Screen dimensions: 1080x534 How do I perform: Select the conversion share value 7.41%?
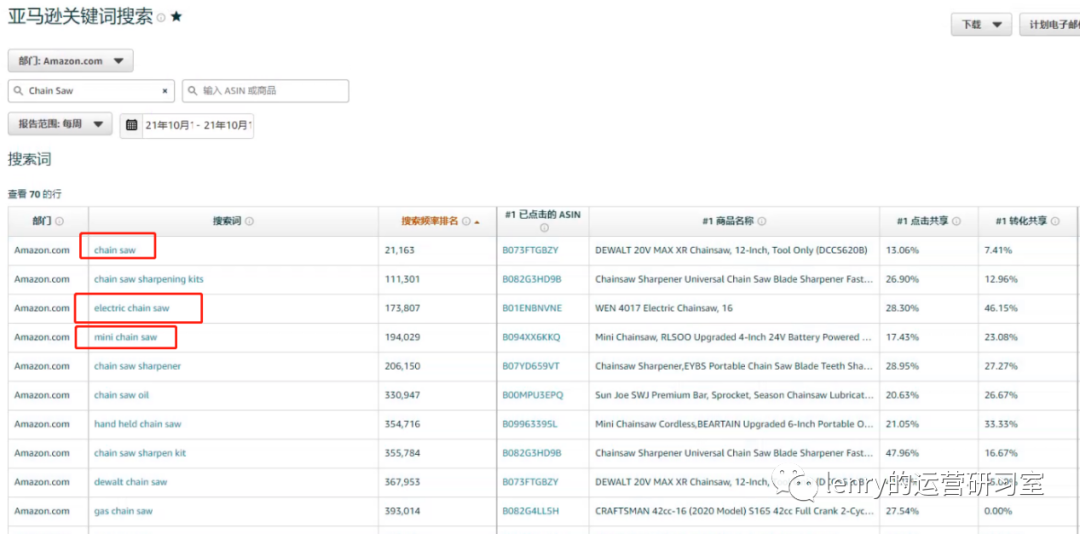click(x=999, y=250)
